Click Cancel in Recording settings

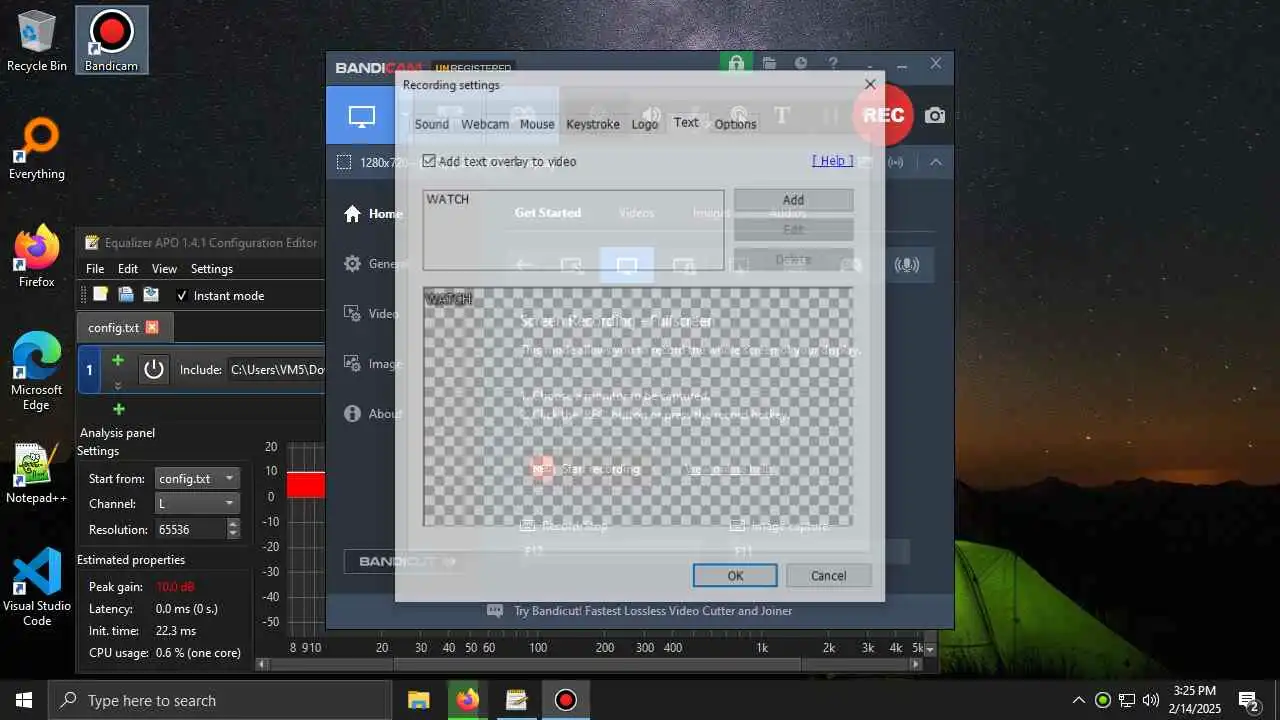(828, 575)
